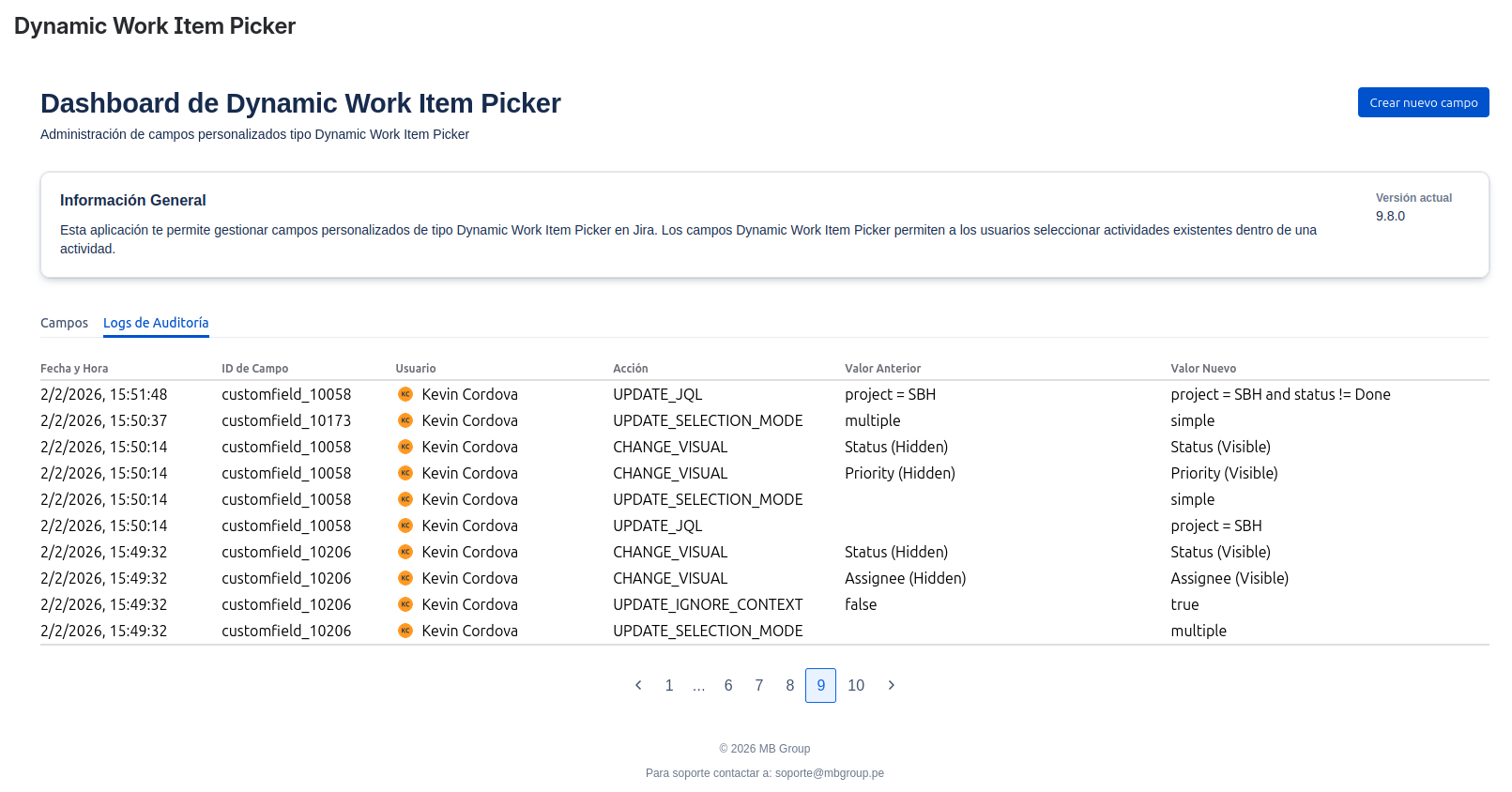
Task: Click Kevin Cordova avatar in first log row
Action: coord(405,394)
